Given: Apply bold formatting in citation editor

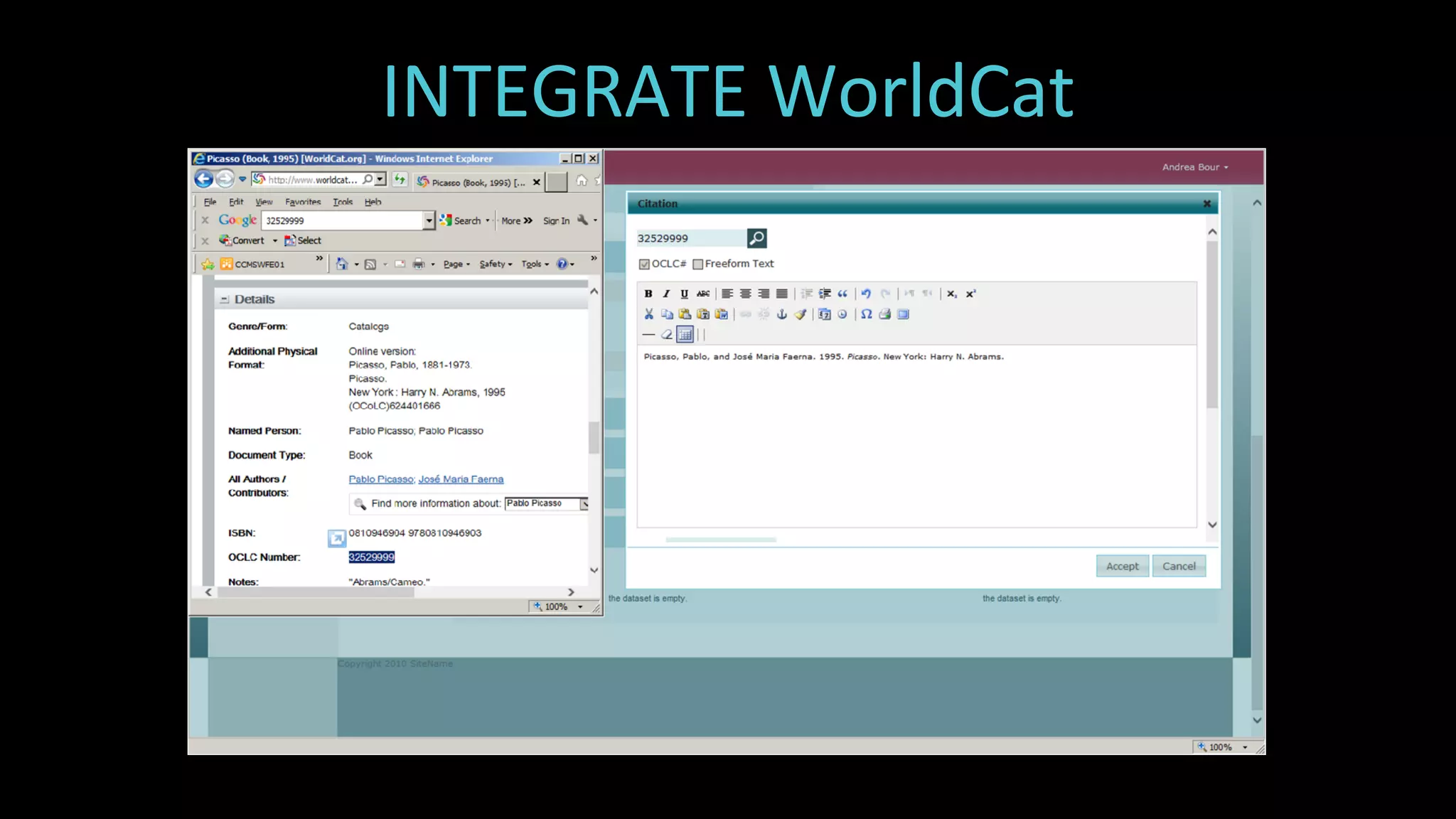Looking at the screenshot, I should [x=648, y=294].
